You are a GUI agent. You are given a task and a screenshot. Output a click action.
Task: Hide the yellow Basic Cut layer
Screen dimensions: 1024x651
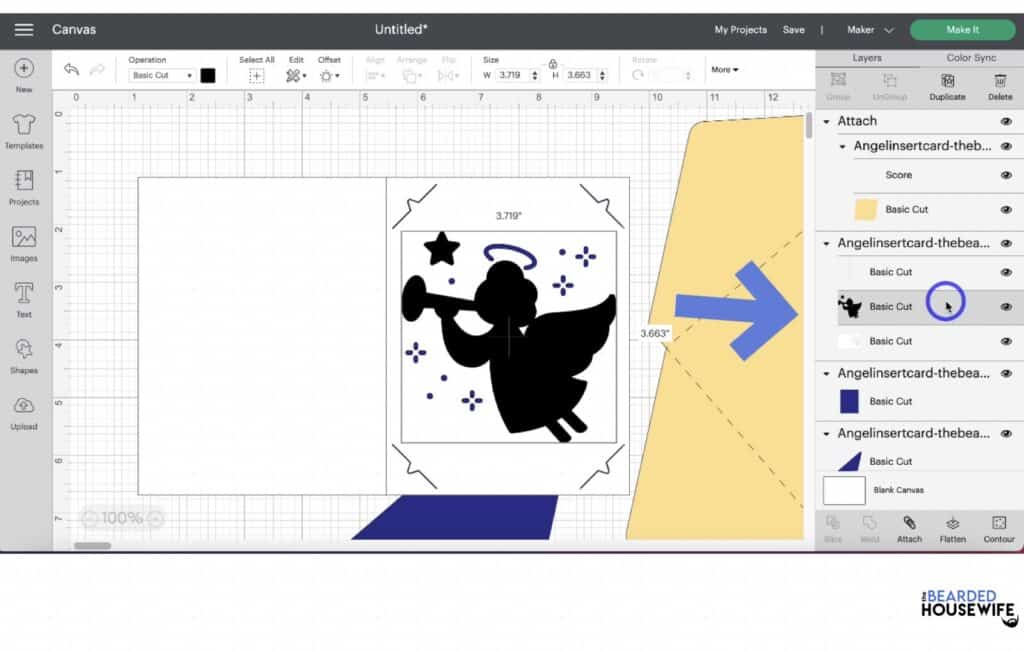tap(1007, 209)
